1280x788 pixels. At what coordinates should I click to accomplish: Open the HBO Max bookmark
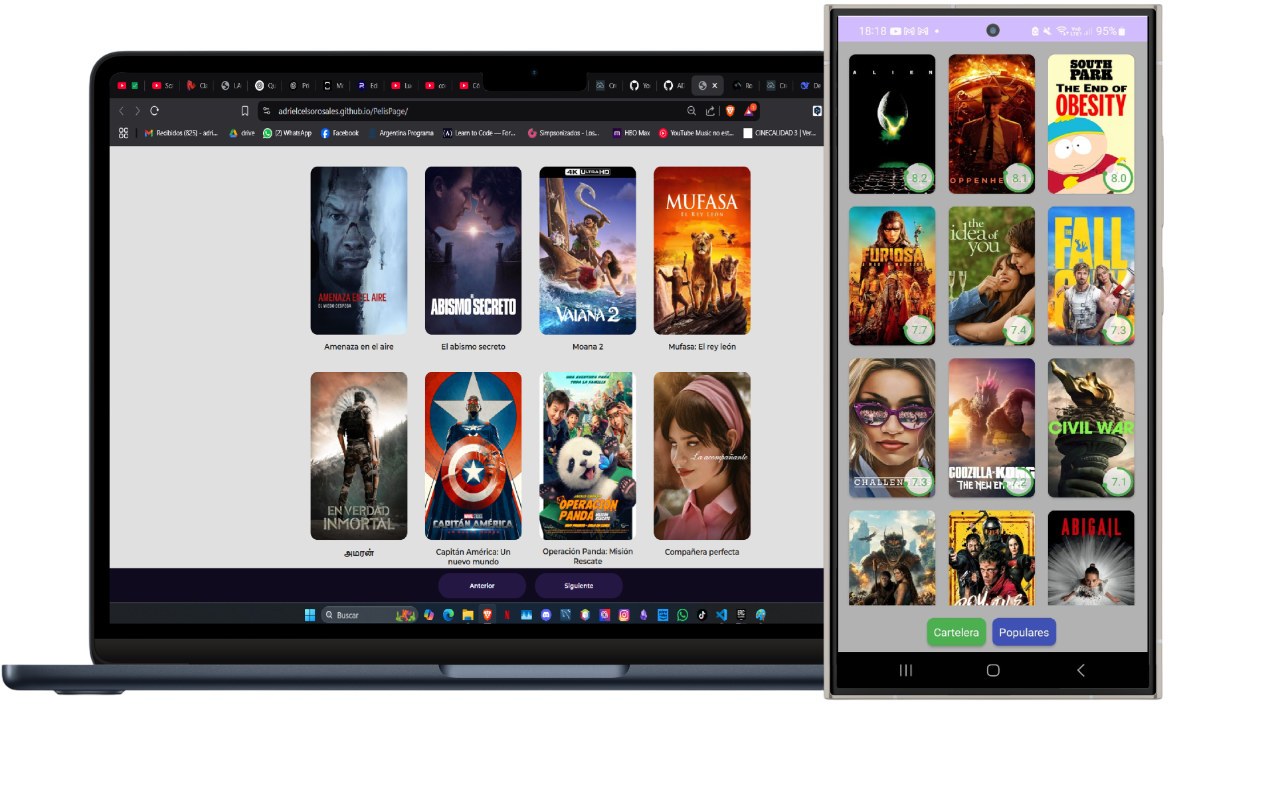click(x=631, y=132)
